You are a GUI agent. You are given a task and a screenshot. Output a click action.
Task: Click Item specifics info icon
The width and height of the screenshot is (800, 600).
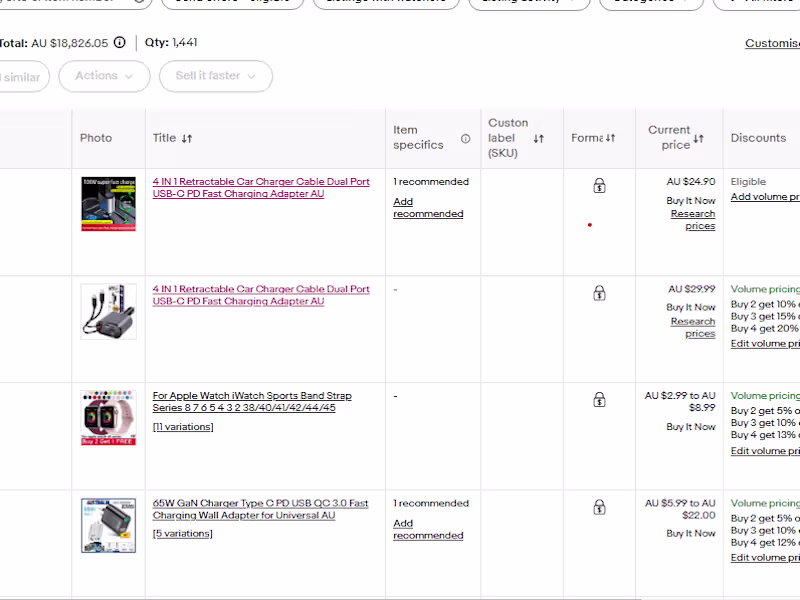click(x=465, y=139)
